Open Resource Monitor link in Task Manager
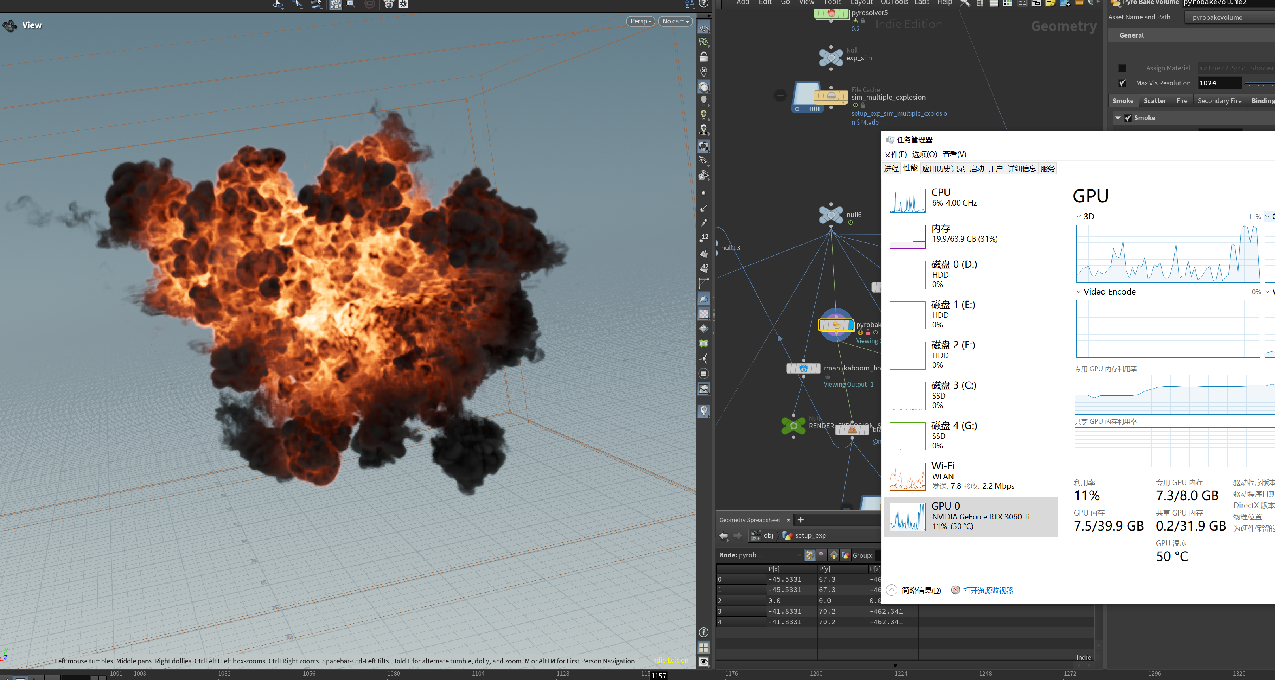Viewport: 1275px width, 680px height. [984, 590]
